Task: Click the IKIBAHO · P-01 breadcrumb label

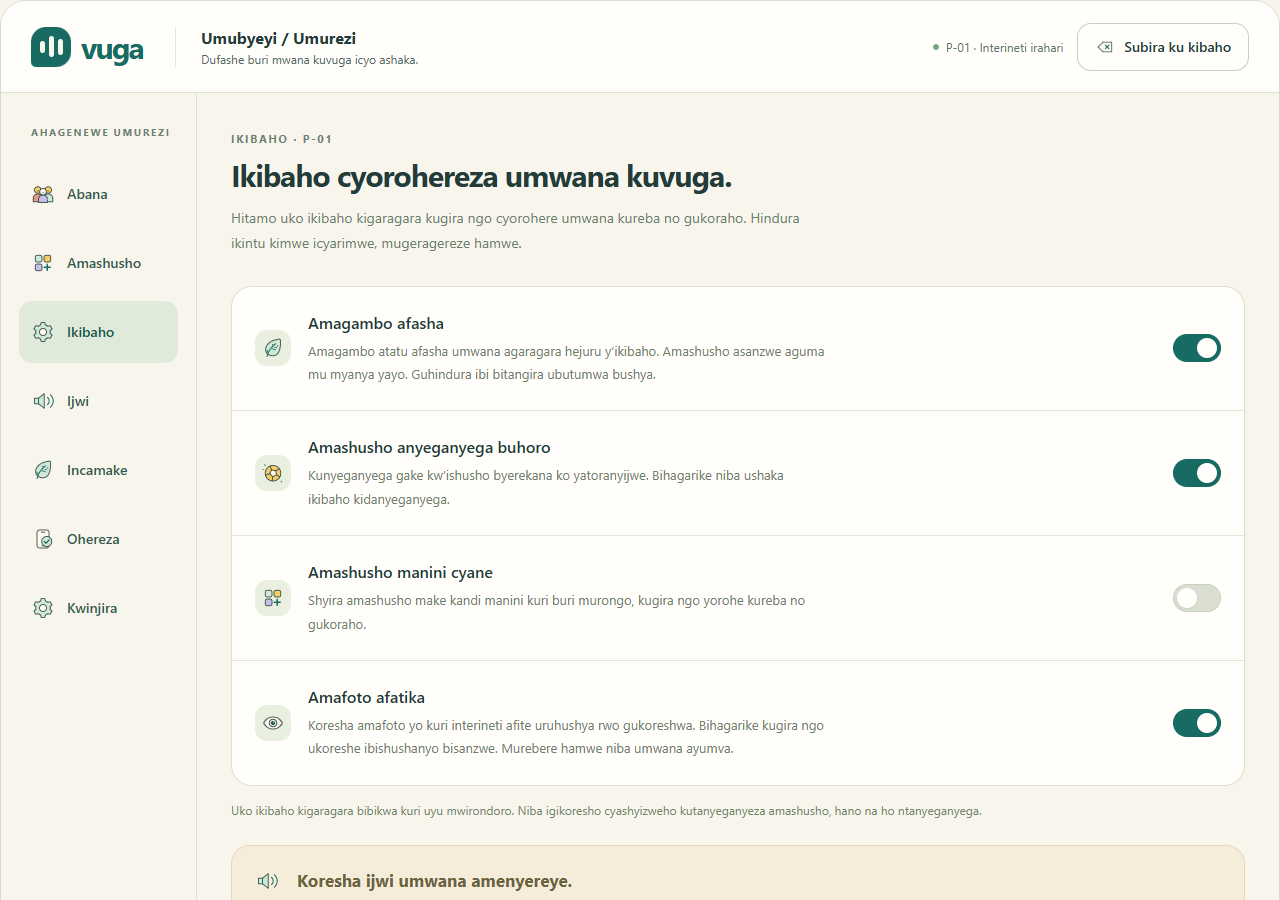Action: pos(282,139)
